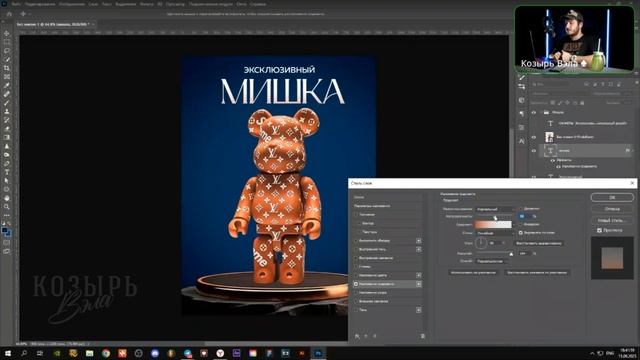Click the gradient angle dial
640x360 pixels.
pyautogui.click(x=481, y=243)
